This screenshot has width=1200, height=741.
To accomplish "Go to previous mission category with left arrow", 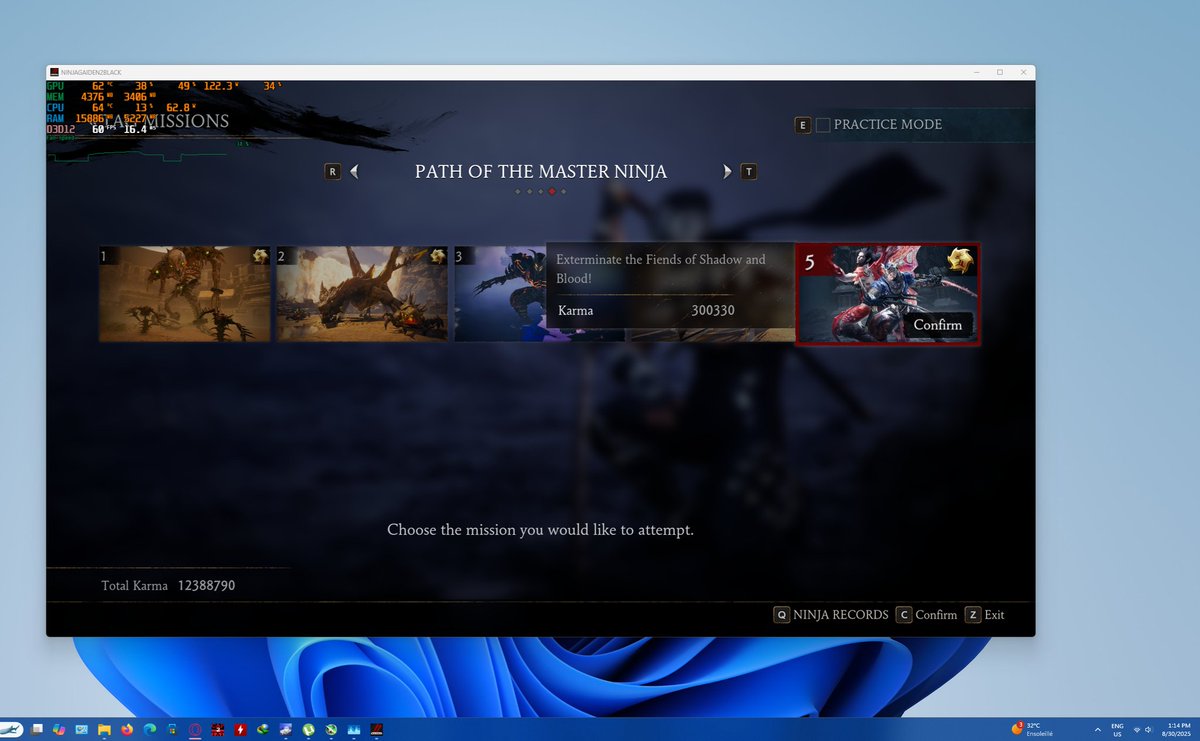I will [354, 172].
